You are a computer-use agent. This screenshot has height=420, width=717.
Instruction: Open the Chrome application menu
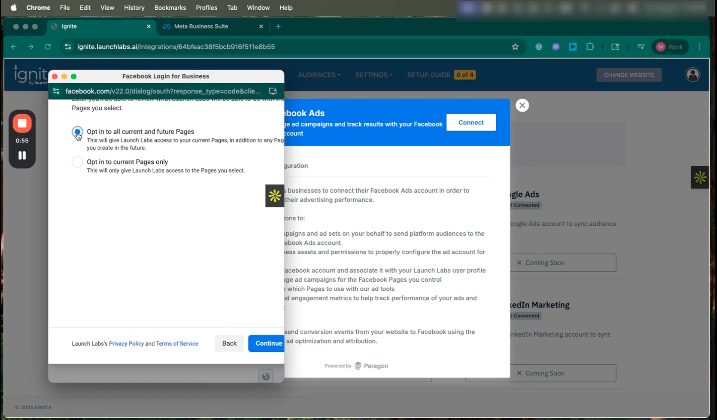38,8
